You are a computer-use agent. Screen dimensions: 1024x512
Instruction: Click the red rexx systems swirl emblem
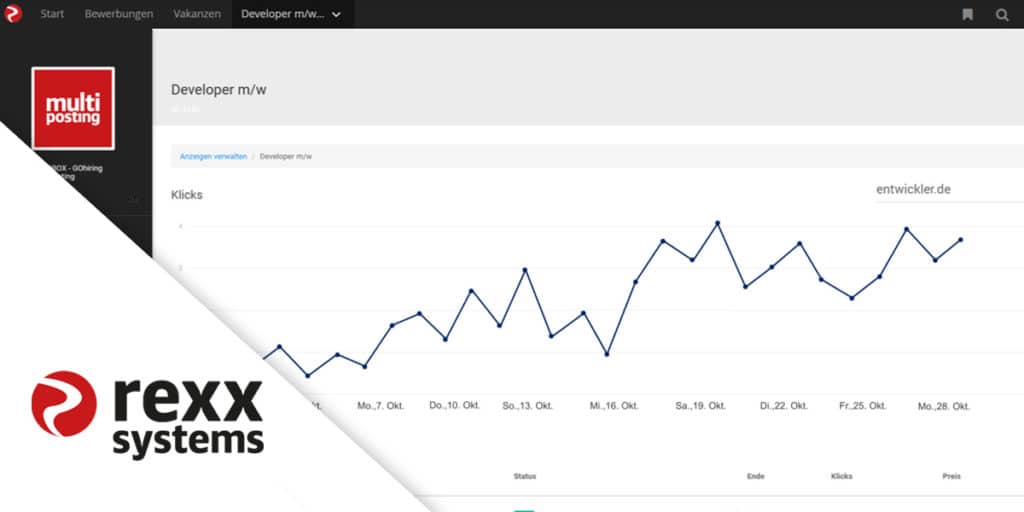64,404
